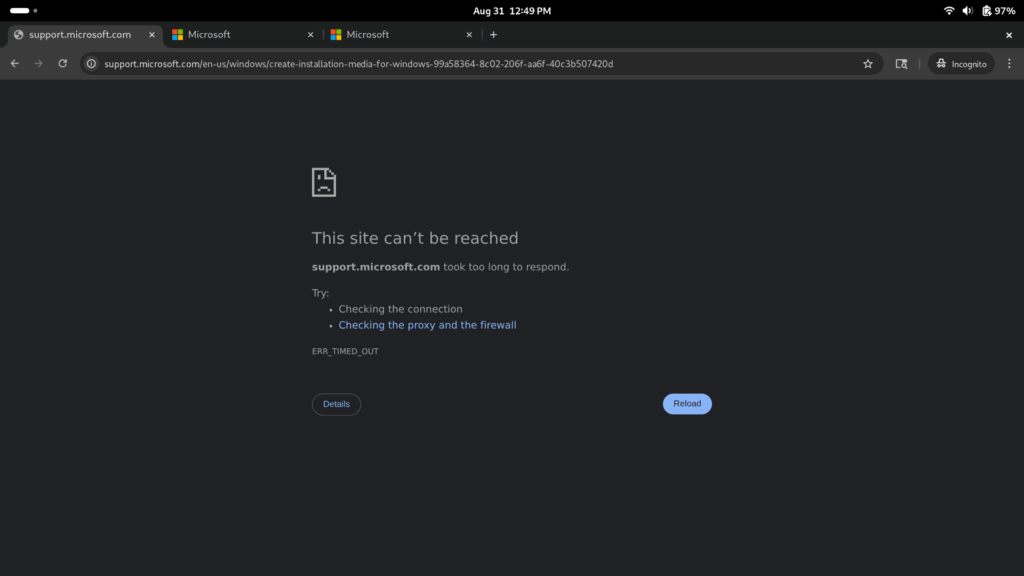Open the battery 97% indicator
The image size is (1024, 576).
(999, 10)
